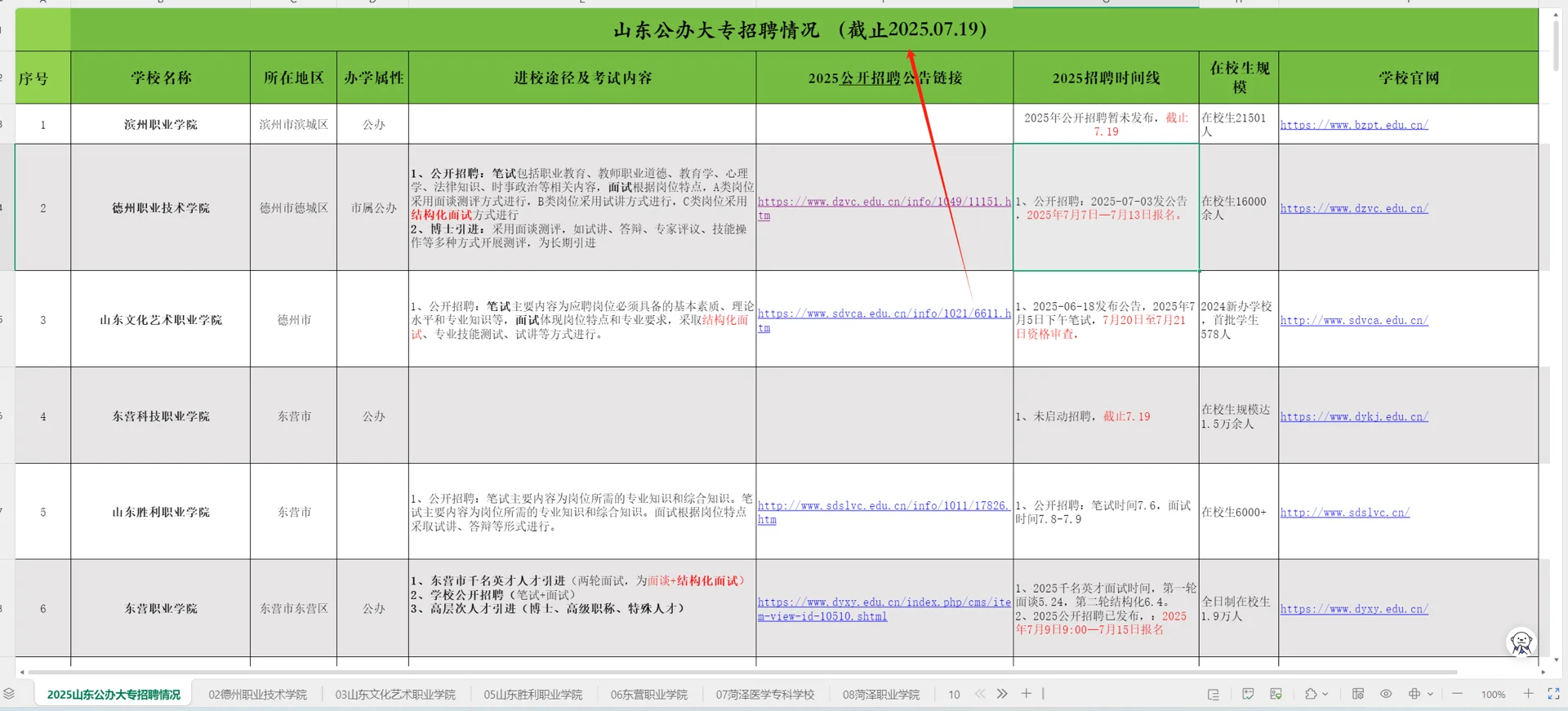Select the 2025招聘时间线 header cell
Viewport: 1568px width, 711px height.
(x=1107, y=78)
